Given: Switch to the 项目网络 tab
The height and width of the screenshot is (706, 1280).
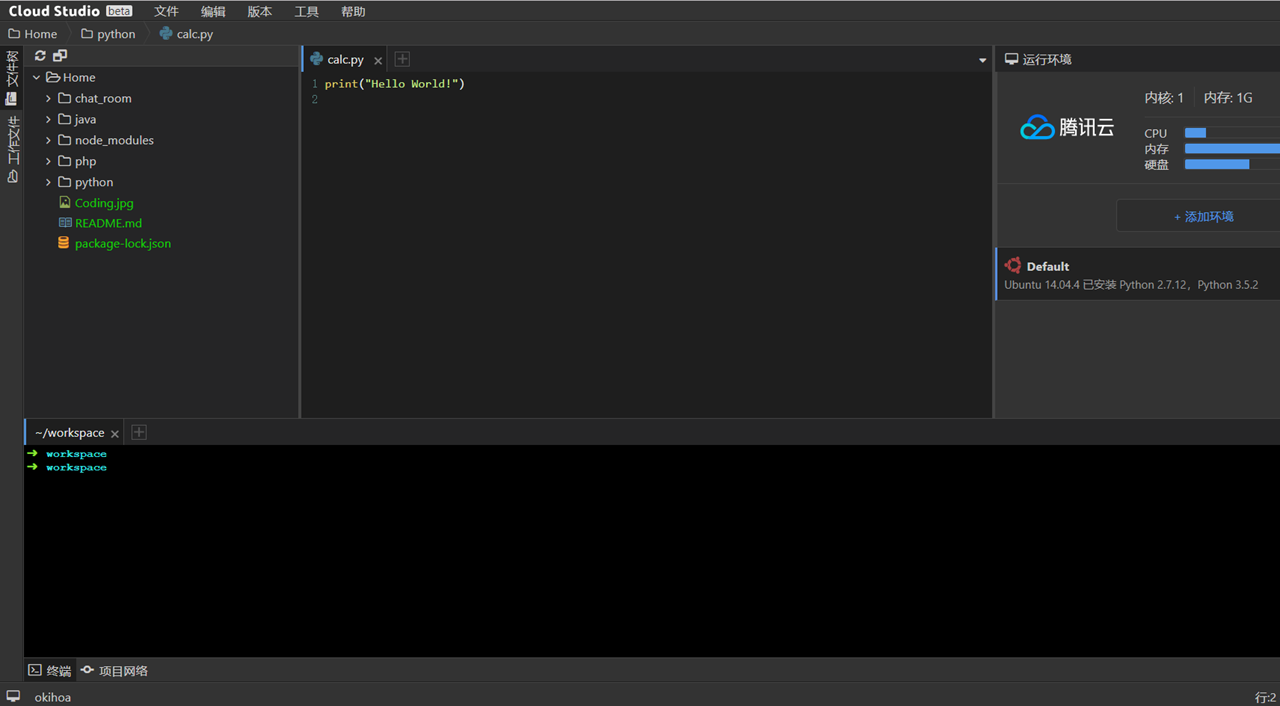Looking at the screenshot, I should click(115, 670).
